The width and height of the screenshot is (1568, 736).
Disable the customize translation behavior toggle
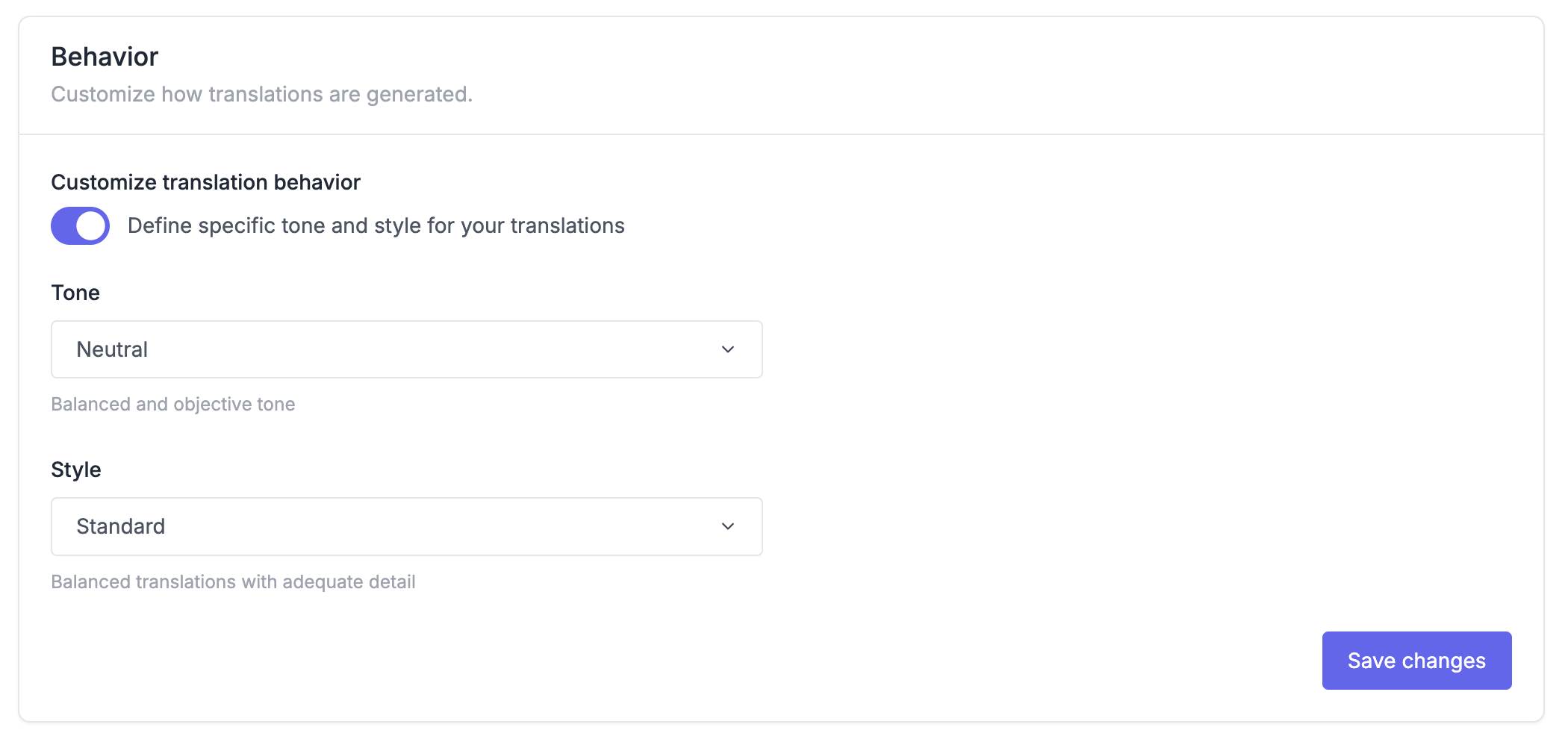[80, 225]
